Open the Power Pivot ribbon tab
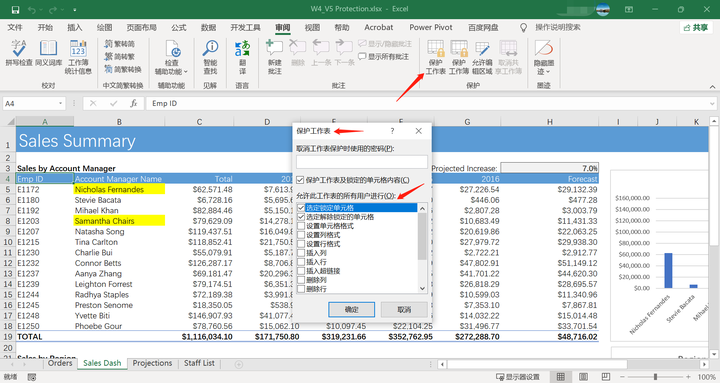Image resolution: width=720 pixels, height=383 pixels. (x=431, y=28)
